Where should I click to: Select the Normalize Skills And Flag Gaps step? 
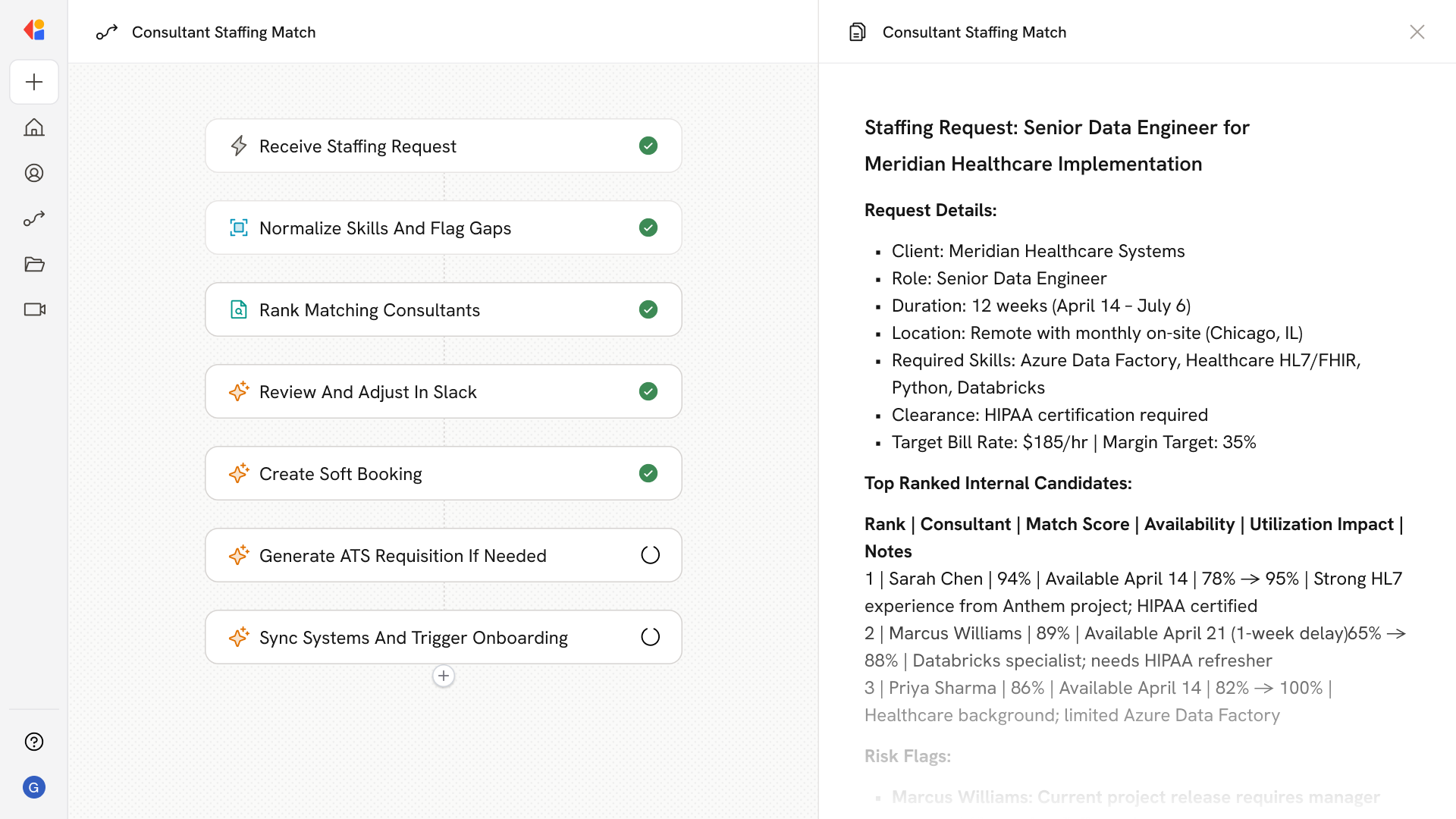coord(385,227)
